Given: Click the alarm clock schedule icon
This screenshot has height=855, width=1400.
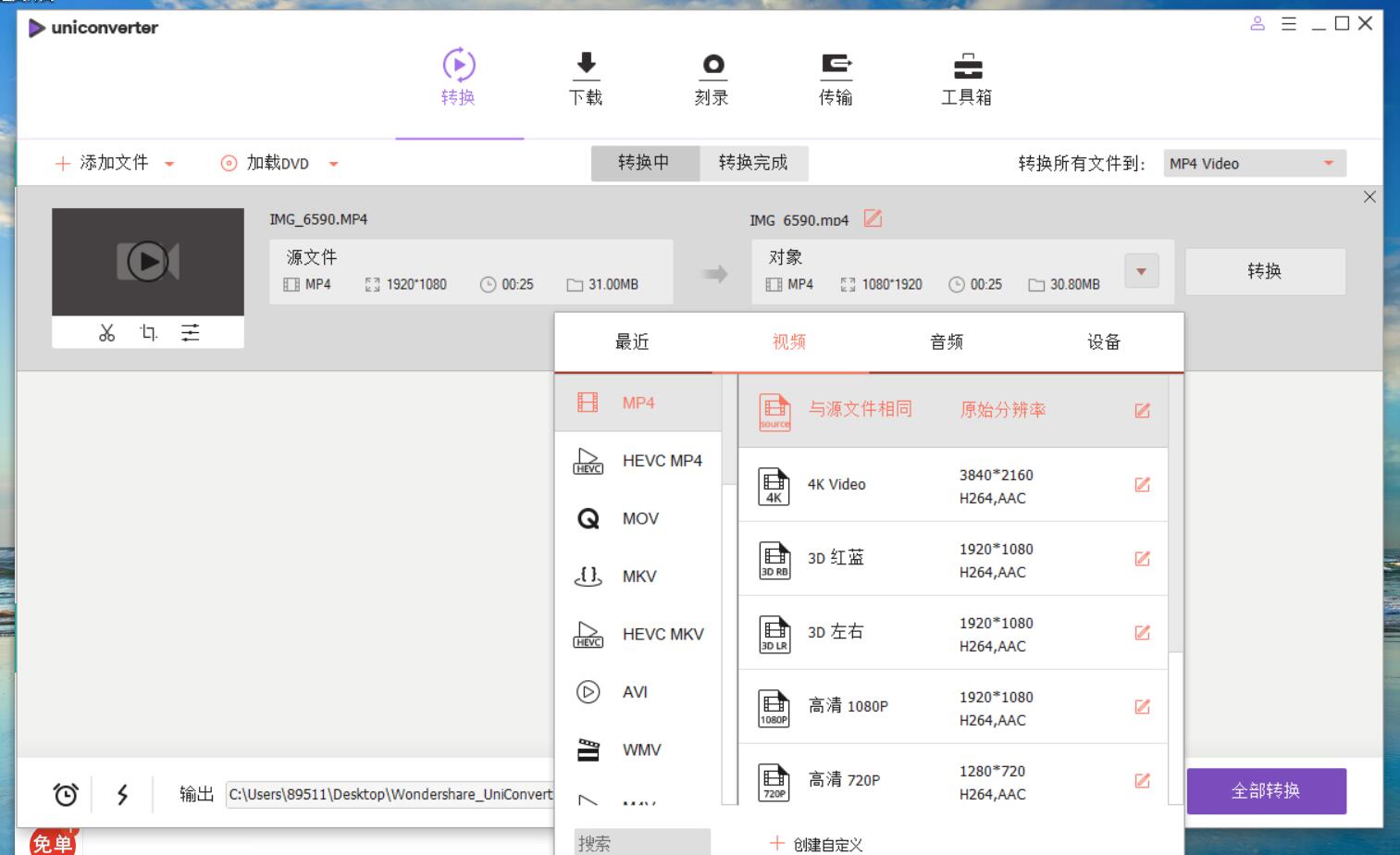Looking at the screenshot, I should pos(66,794).
